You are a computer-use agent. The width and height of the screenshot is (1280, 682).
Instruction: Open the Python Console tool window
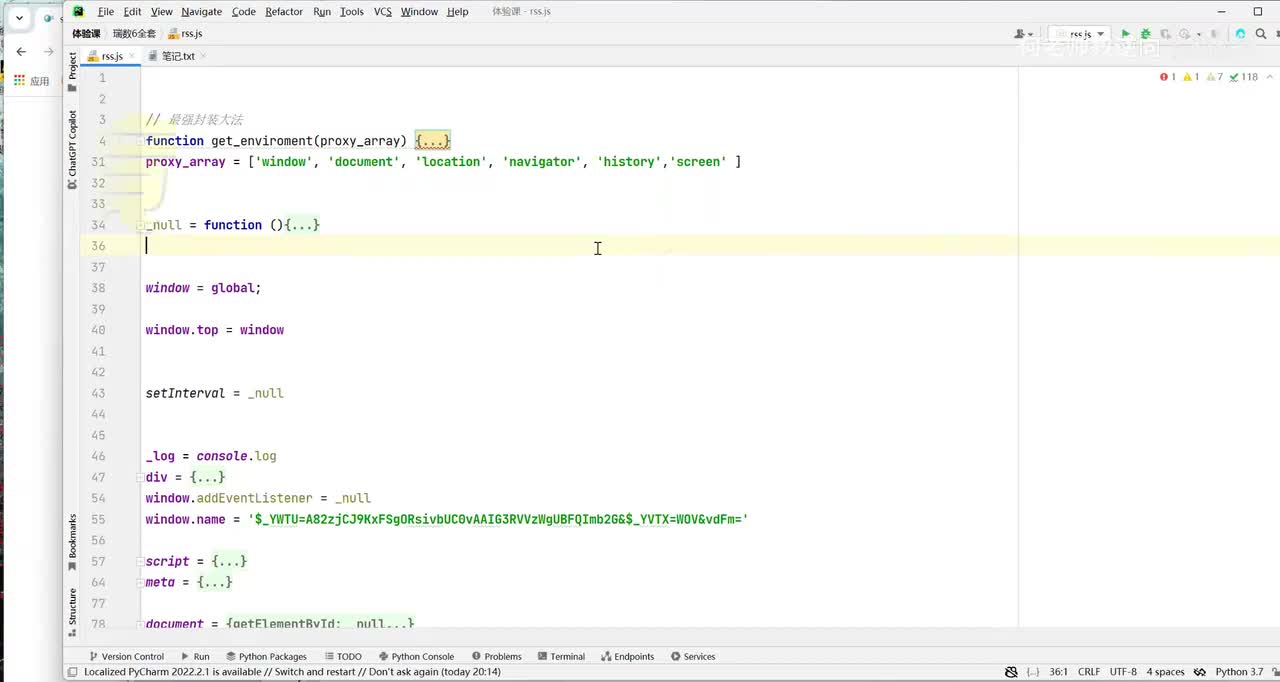tap(415, 656)
